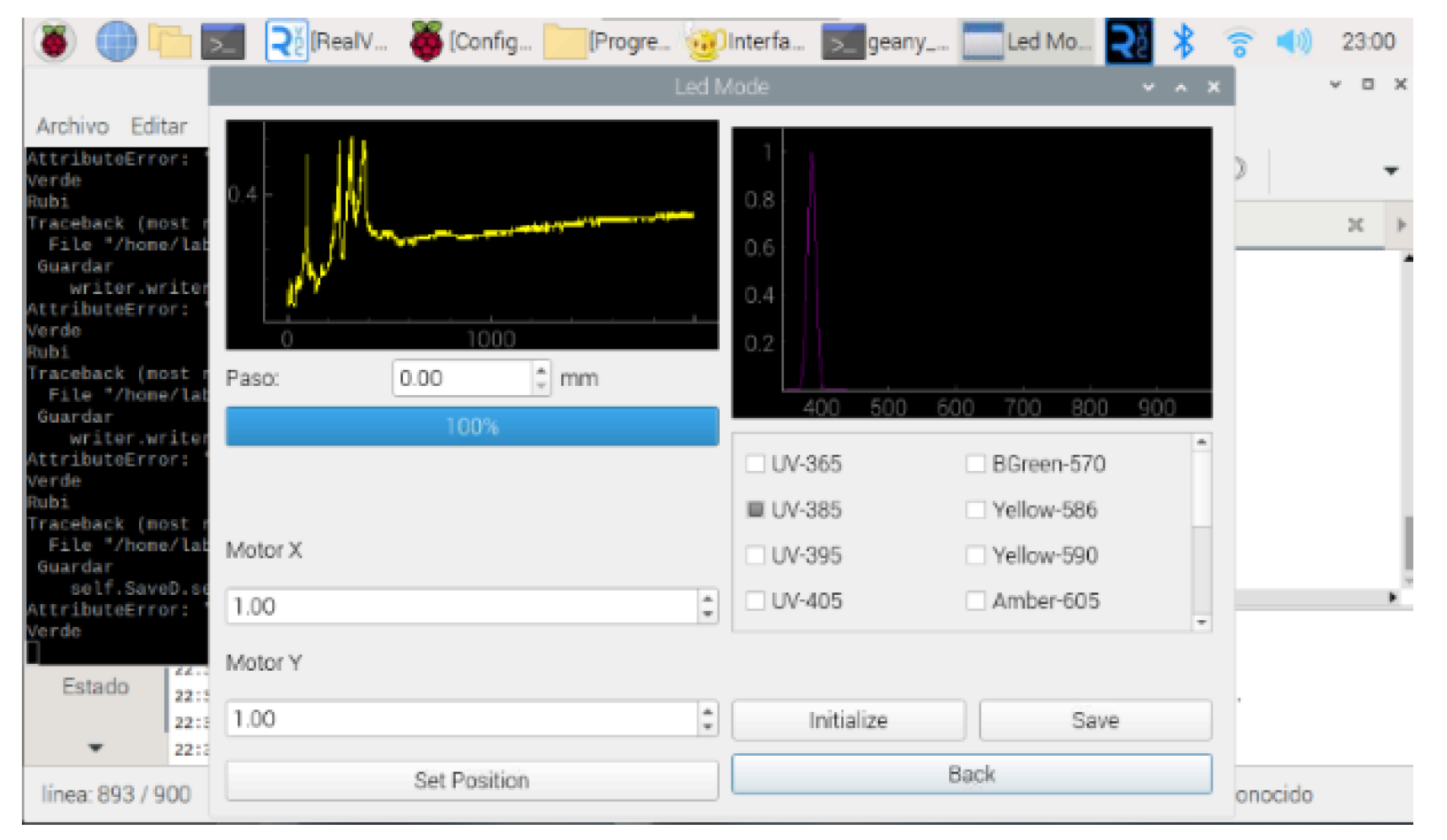Open the file manager folders icon
The image size is (1447, 840).
click(x=169, y=41)
